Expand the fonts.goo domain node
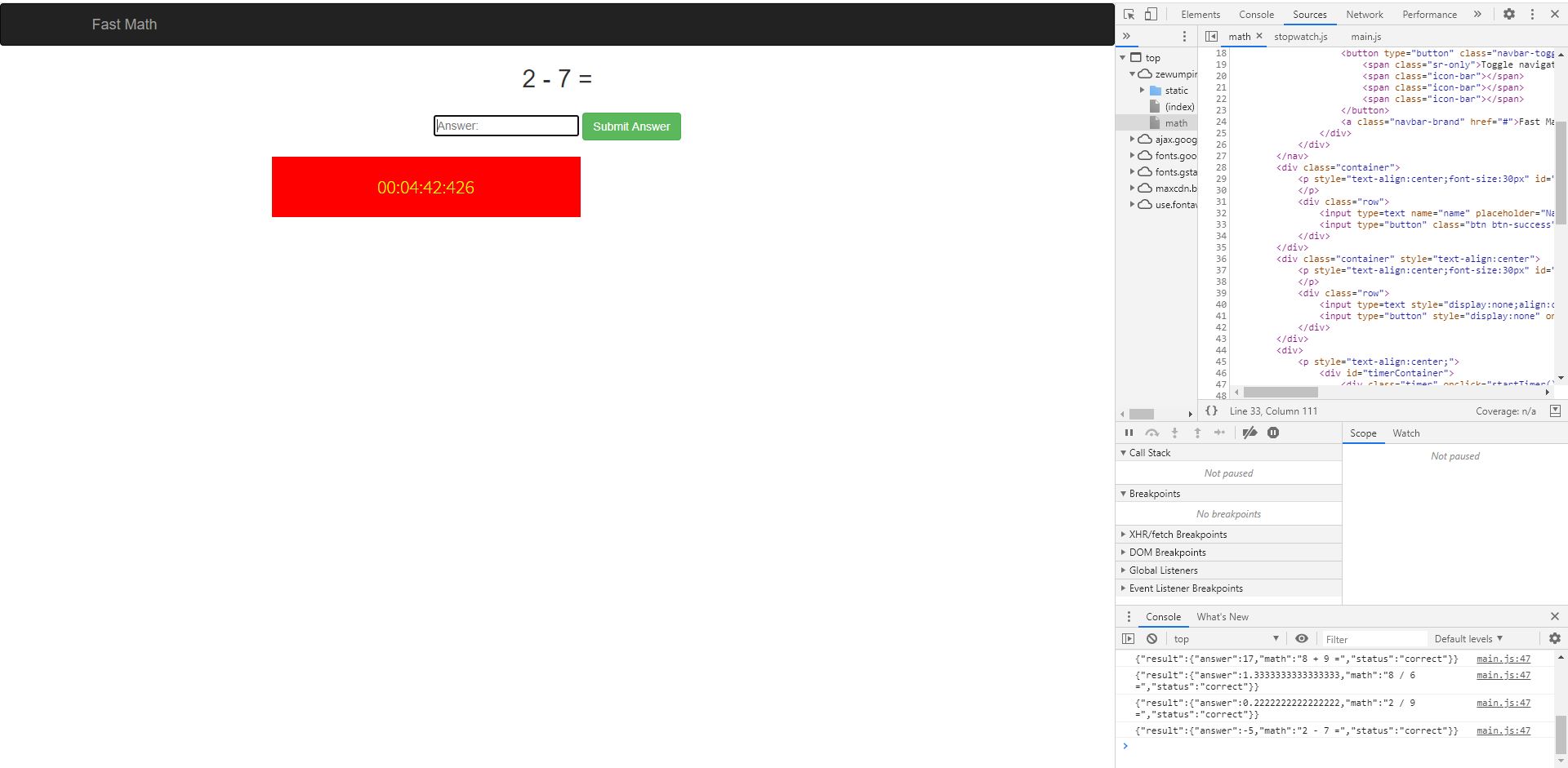Image resolution: width=1568 pixels, height=768 pixels. point(1133,155)
